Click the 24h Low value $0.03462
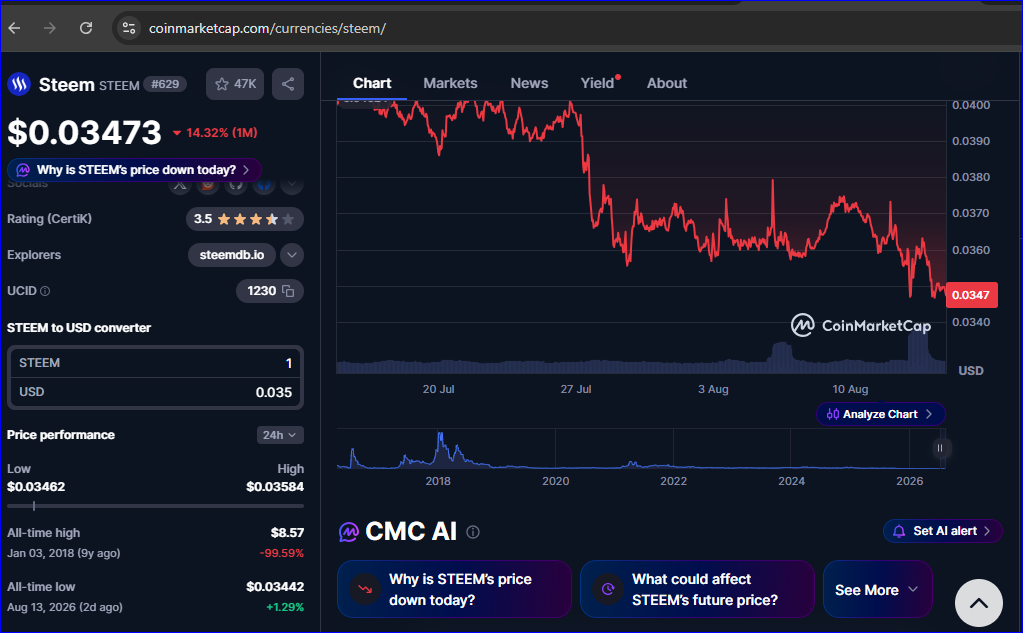 point(36,487)
